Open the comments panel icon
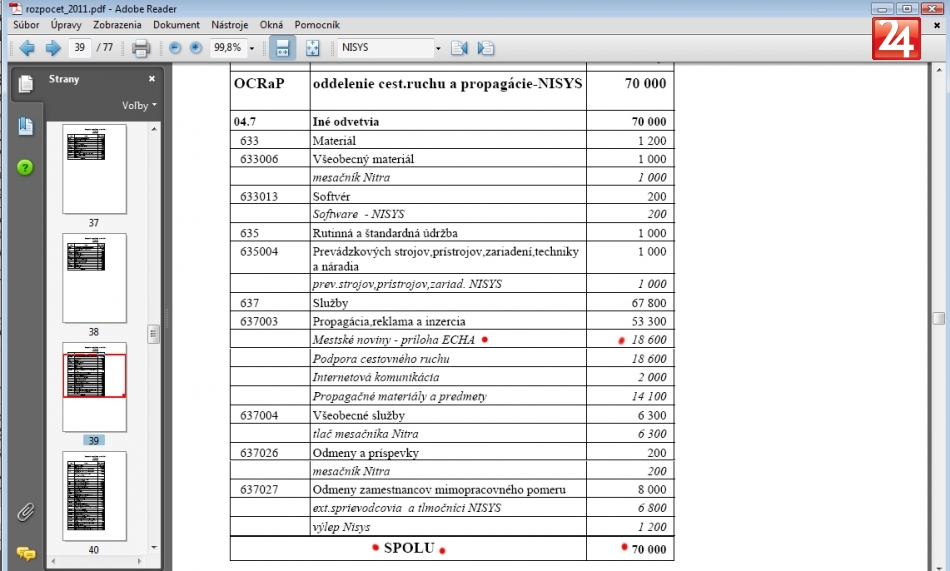This screenshot has height=571, width=950. click(26, 553)
